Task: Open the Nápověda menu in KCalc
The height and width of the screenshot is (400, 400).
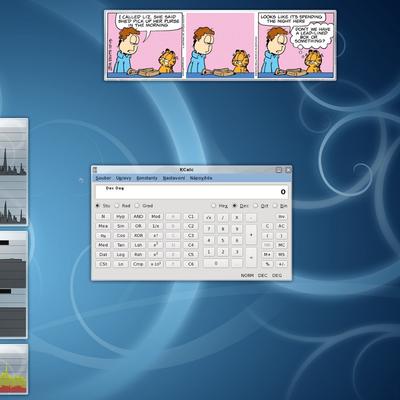Action: pos(201,178)
